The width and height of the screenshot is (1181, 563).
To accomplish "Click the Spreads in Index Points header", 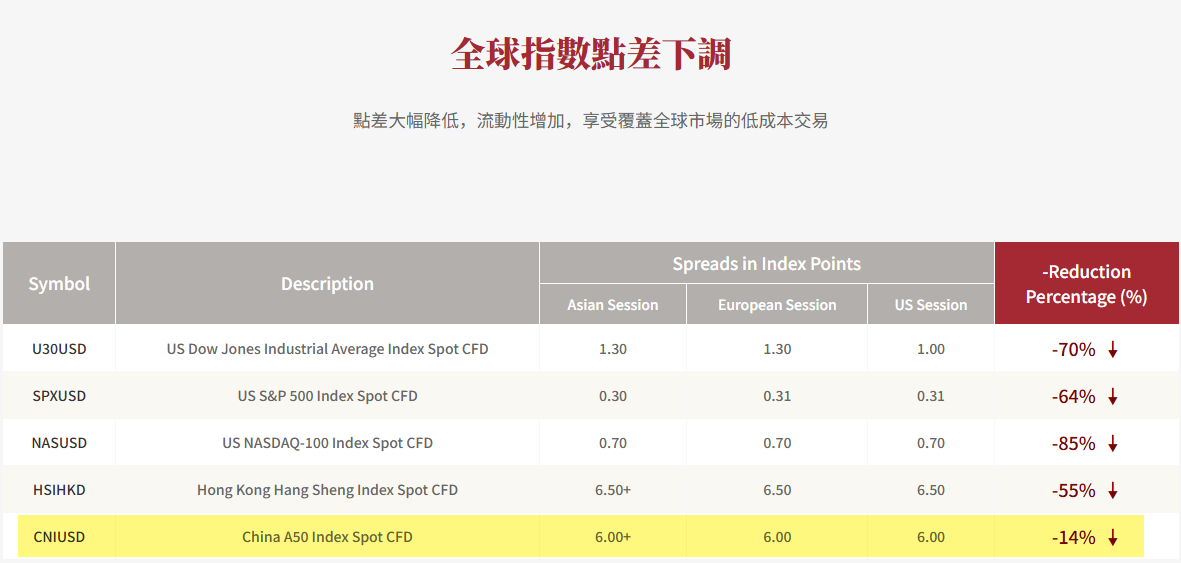I will click(x=767, y=263).
